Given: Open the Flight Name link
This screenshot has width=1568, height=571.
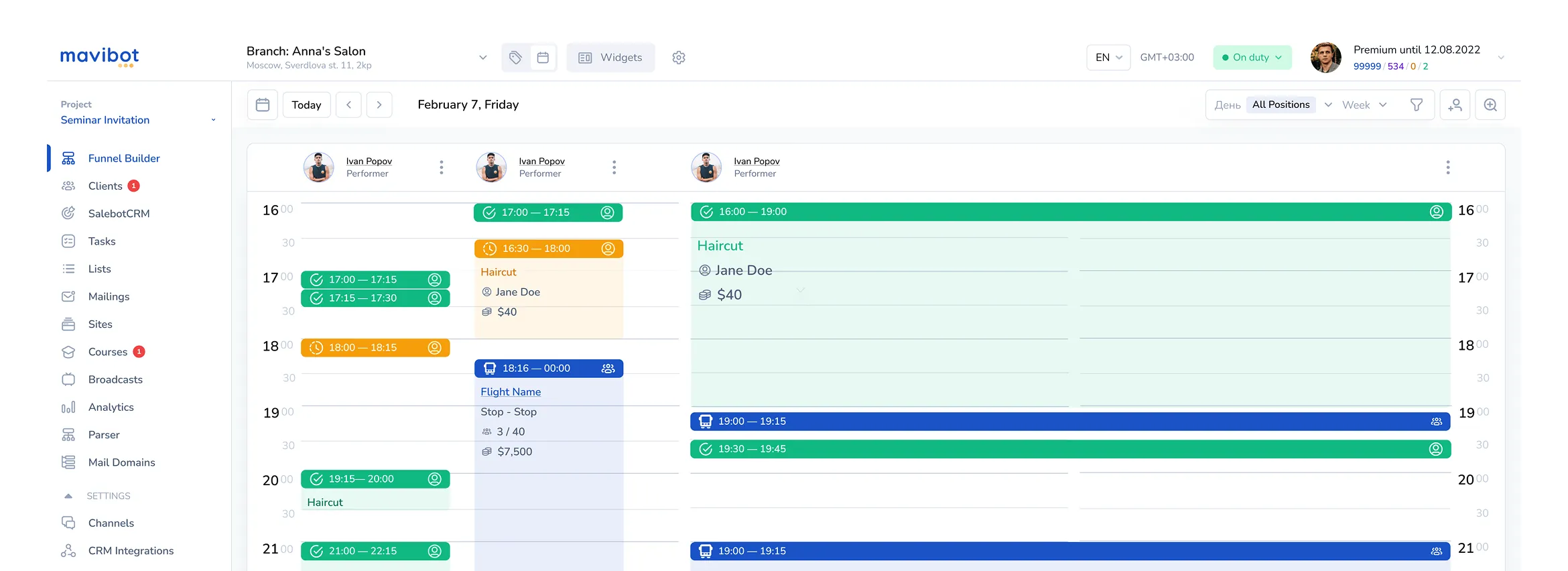Looking at the screenshot, I should coord(511,392).
